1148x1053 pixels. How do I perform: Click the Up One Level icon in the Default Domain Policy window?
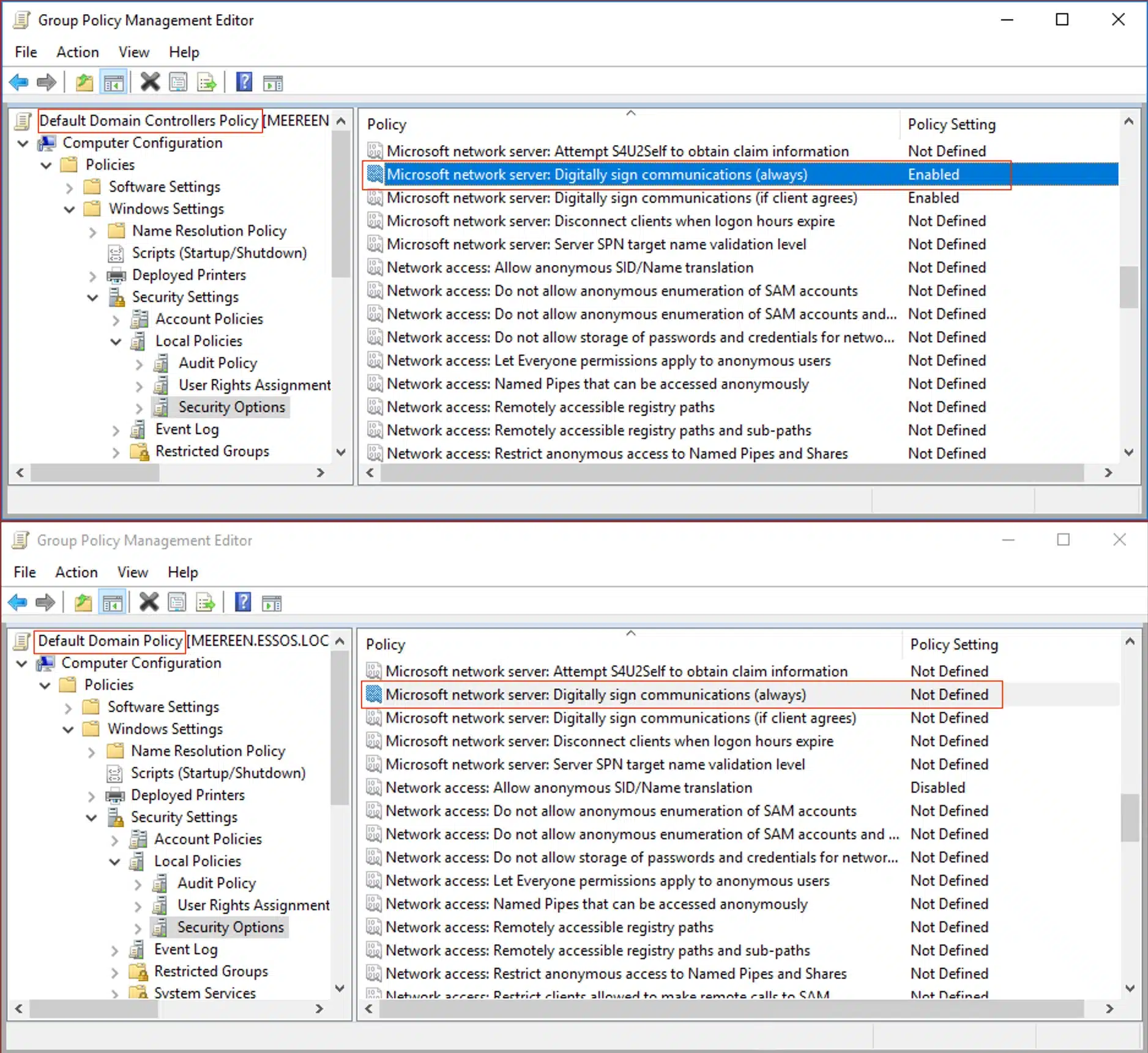coord(83,602)
